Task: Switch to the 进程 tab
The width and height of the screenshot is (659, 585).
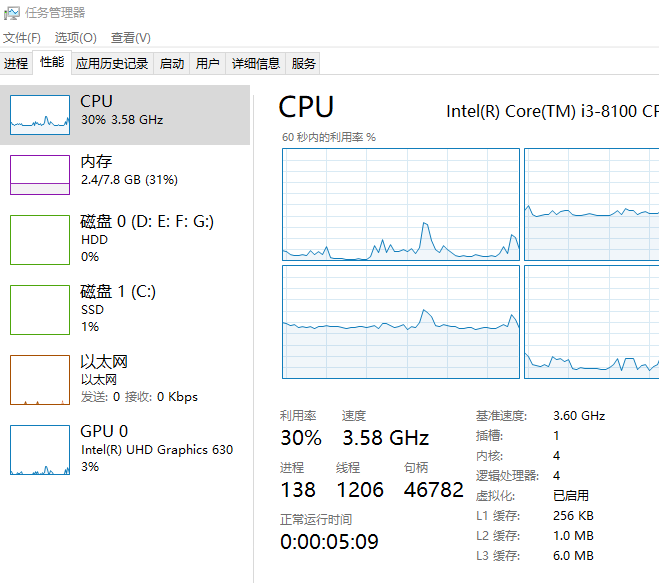Action: [16, 63]
